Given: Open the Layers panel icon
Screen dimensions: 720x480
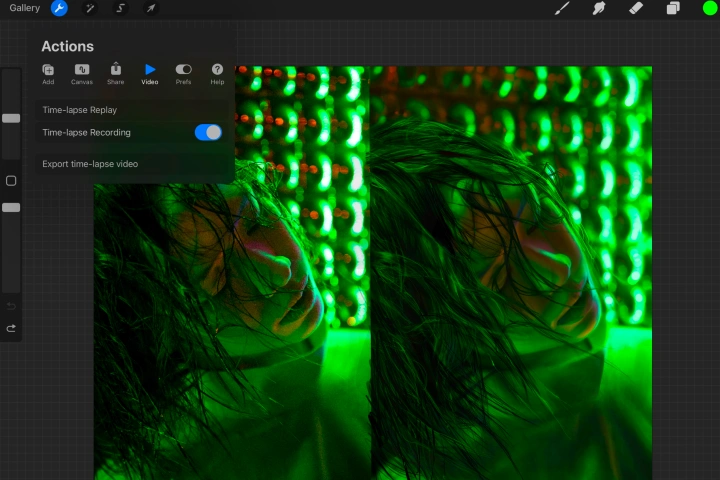Looking at the screenshot, I should pos(673,8).
